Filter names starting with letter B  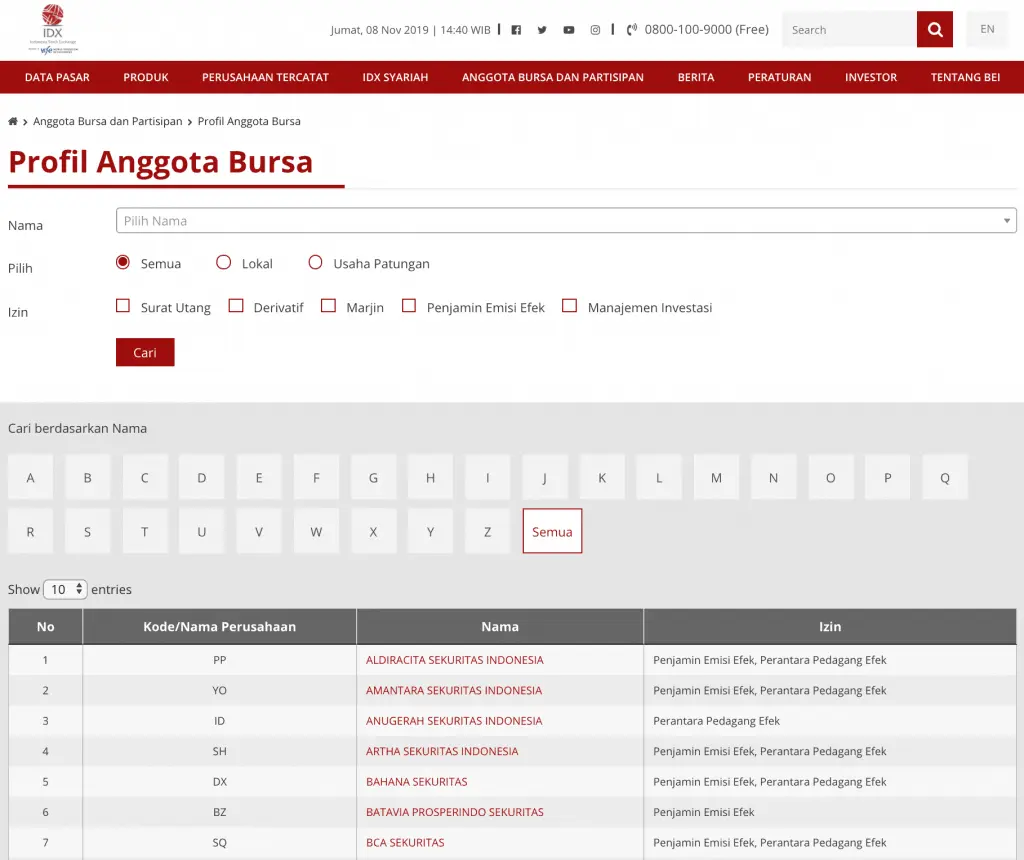(87, 477)
